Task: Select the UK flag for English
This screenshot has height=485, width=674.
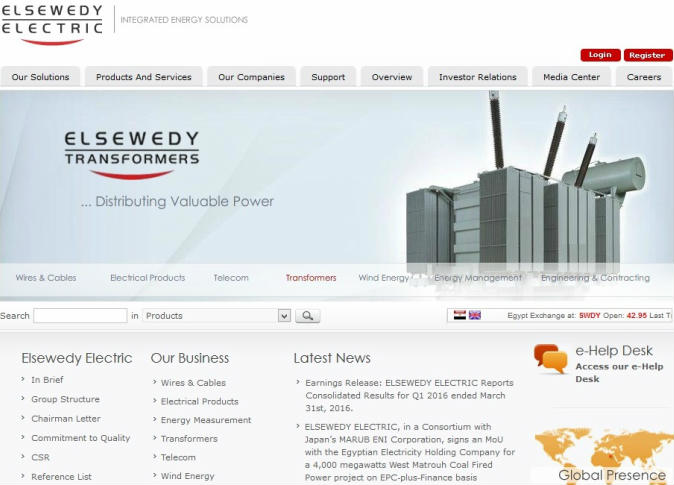Action: [475, 315]
